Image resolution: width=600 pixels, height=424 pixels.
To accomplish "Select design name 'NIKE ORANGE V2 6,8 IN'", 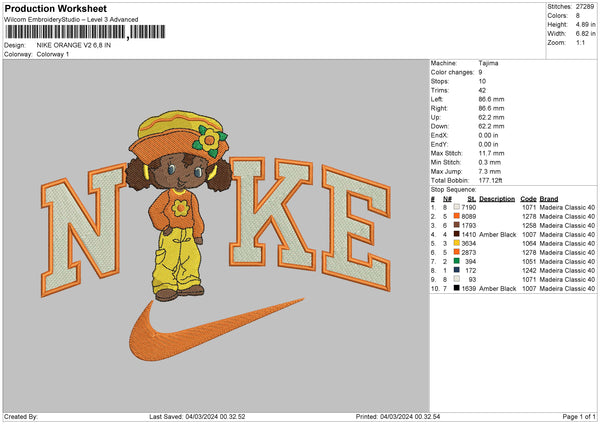I will click(74, 45).
